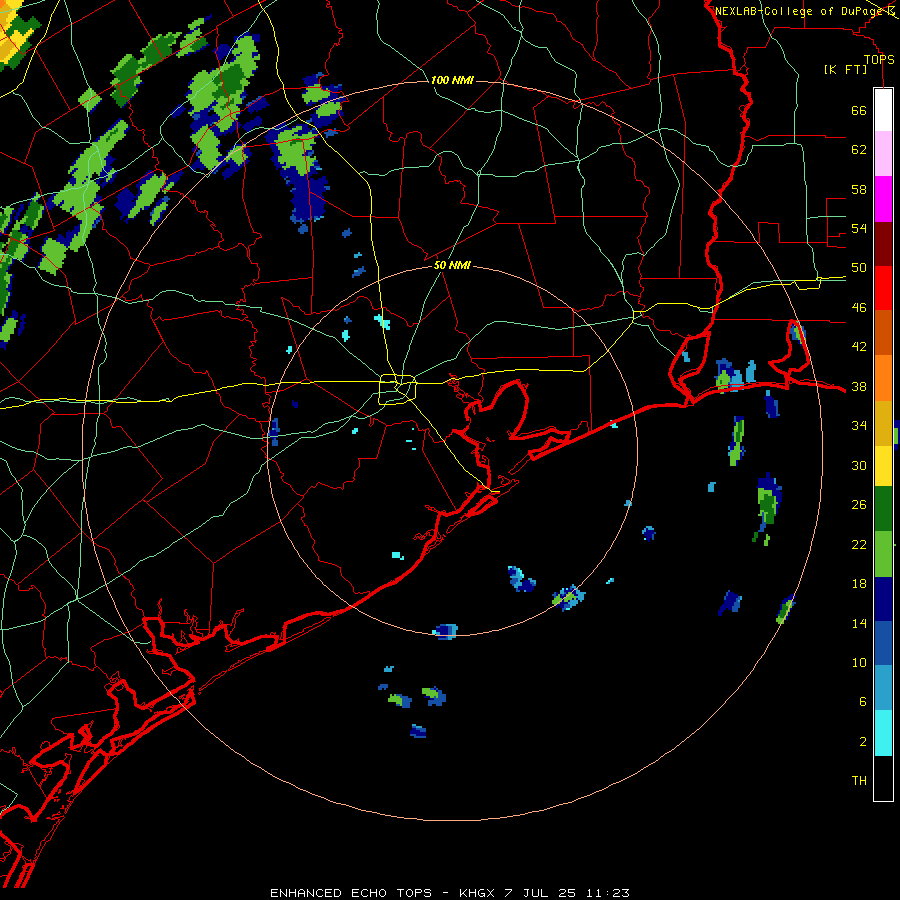900x900 pixels.
Task: Click the "22" legend value
Action: [x=859, y=544]
